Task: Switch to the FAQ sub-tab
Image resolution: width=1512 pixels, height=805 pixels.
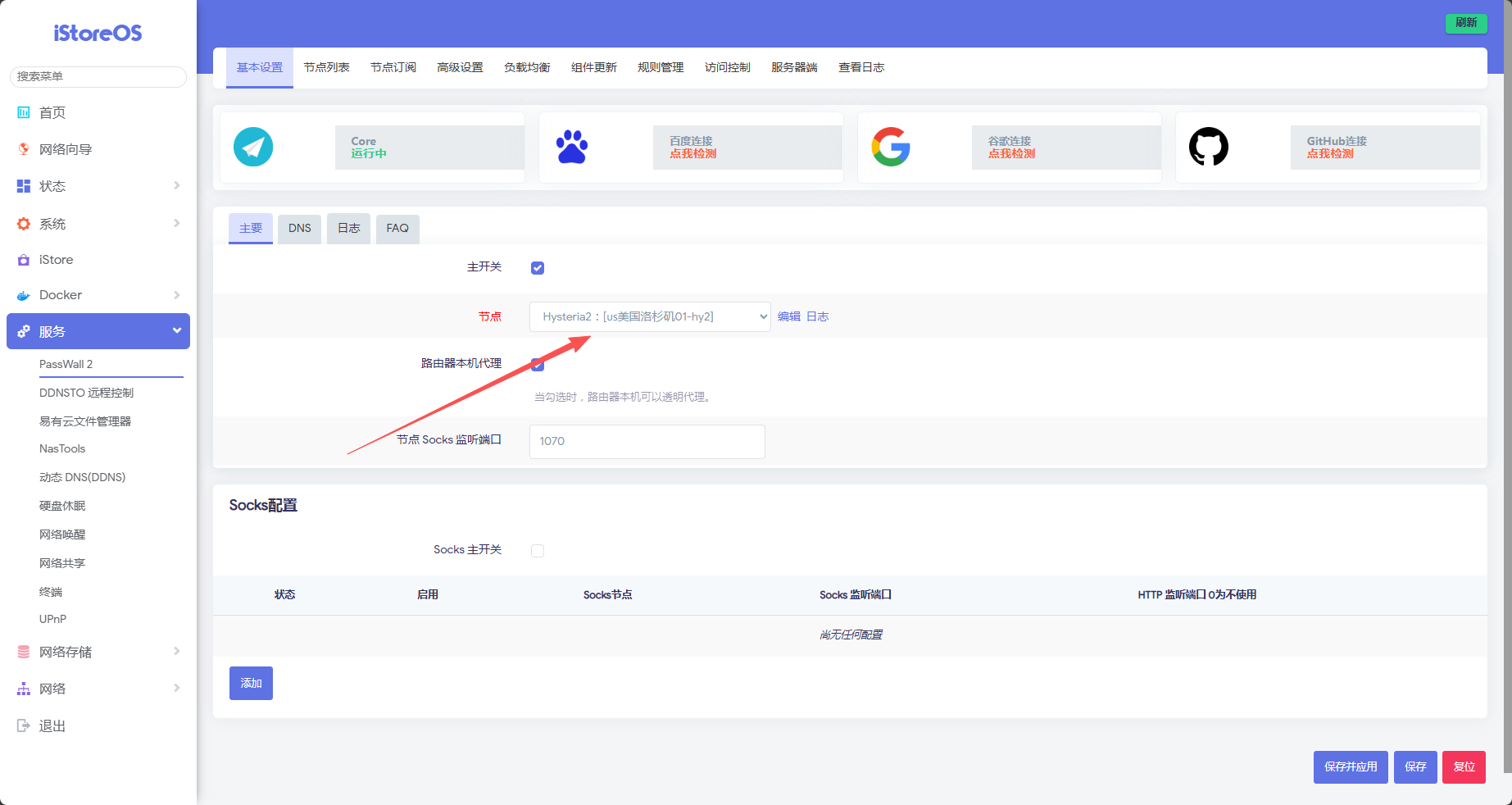Action: pyautogui.click(x=397, y=229)
